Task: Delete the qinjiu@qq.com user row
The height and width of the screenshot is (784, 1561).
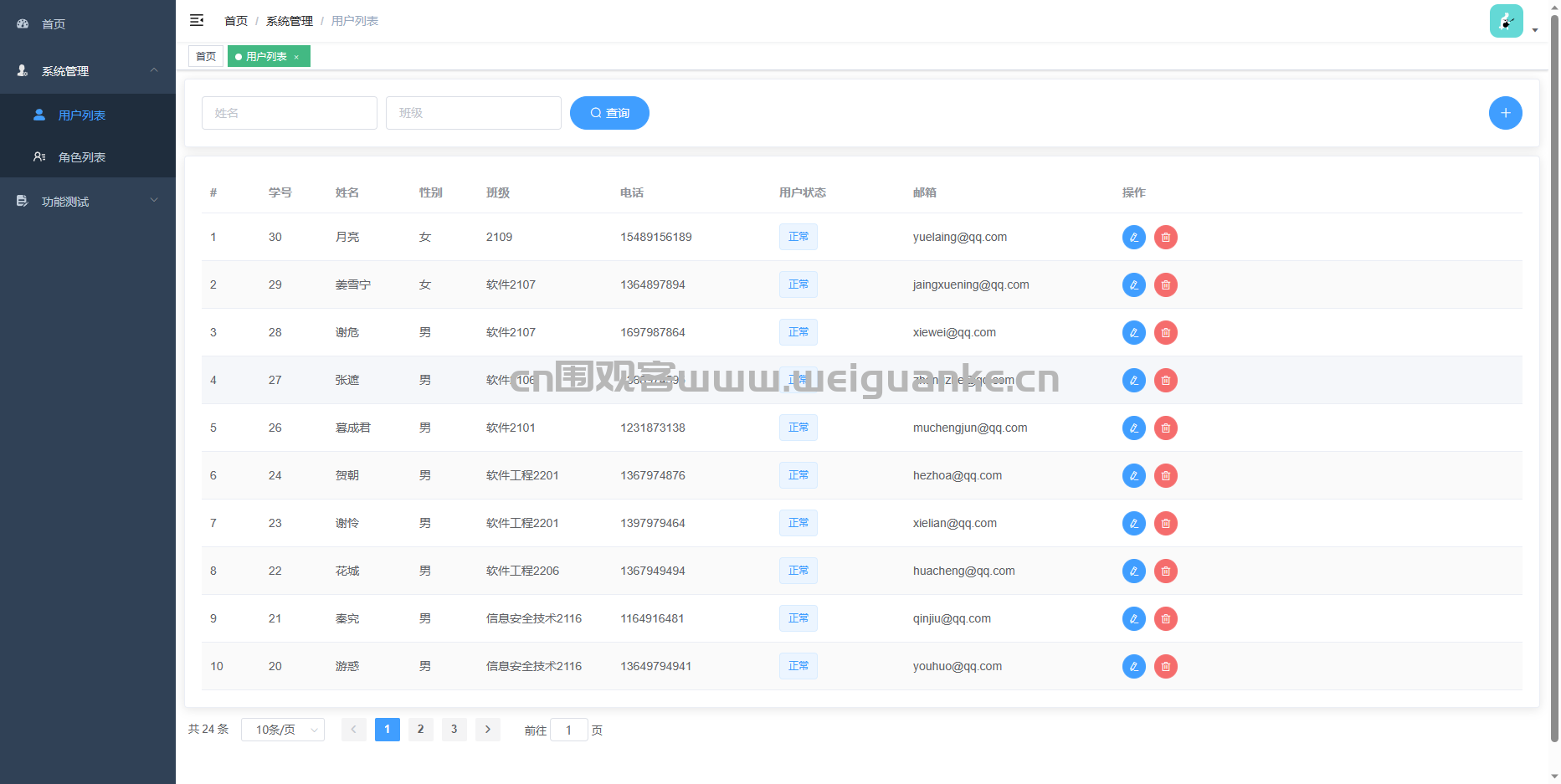Action: point(1165,618)
